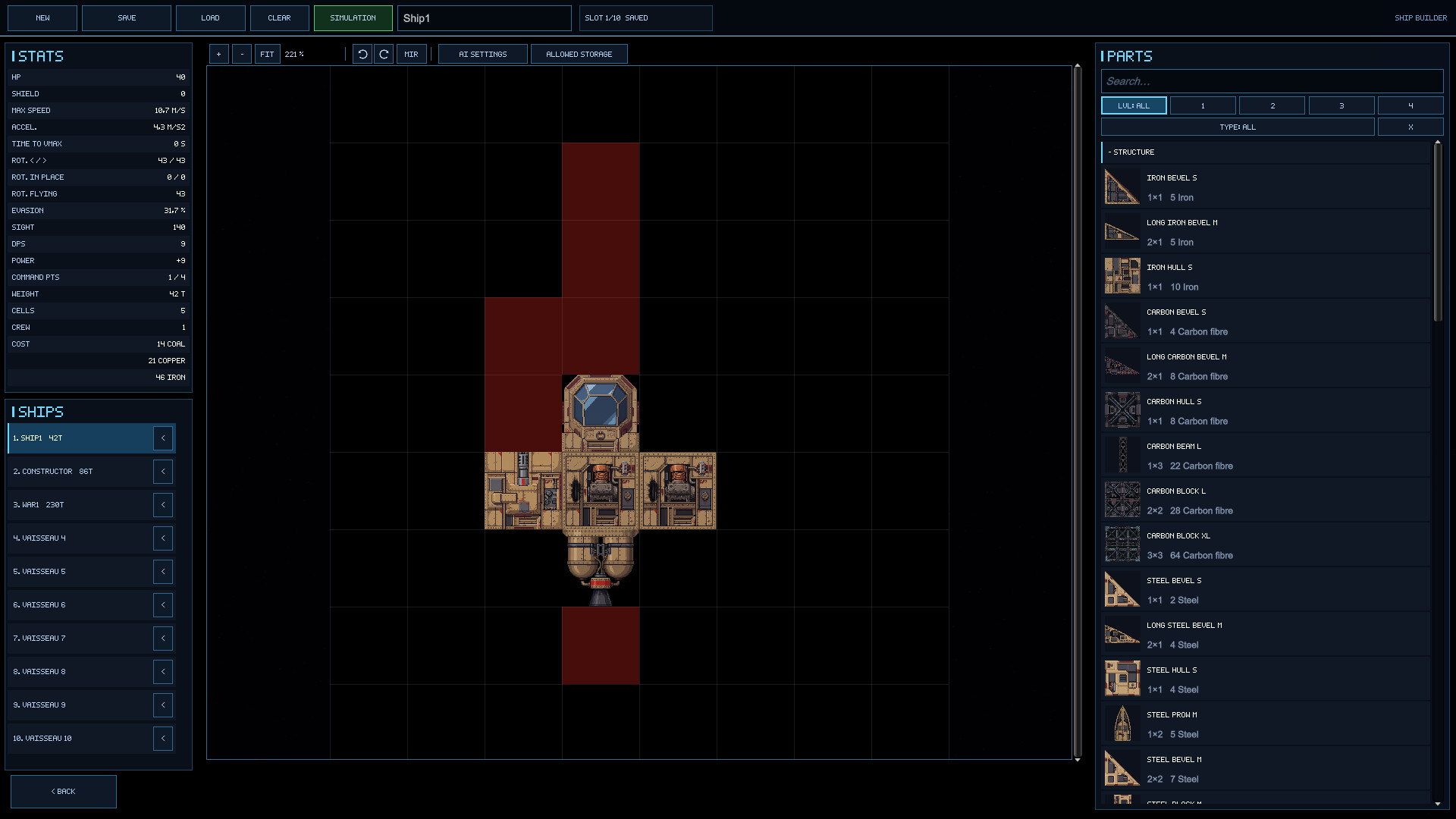Expand the arrow next to Ship1 42T
Image resolution: width=1456 pixels, height=819 pixels.
pyautogui.click(x=163, y=438)
